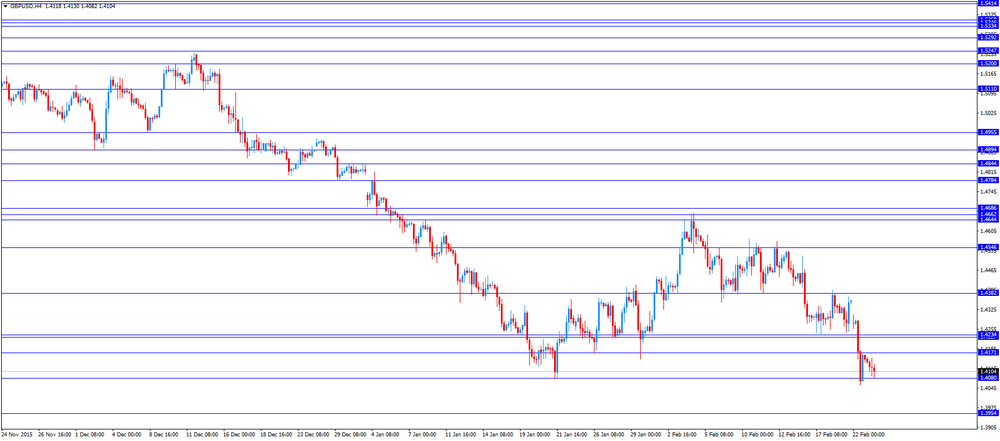Click the 1.4045 price scale value
The height and width of the screenshot is (441, 1000).
tap(987, 388)
